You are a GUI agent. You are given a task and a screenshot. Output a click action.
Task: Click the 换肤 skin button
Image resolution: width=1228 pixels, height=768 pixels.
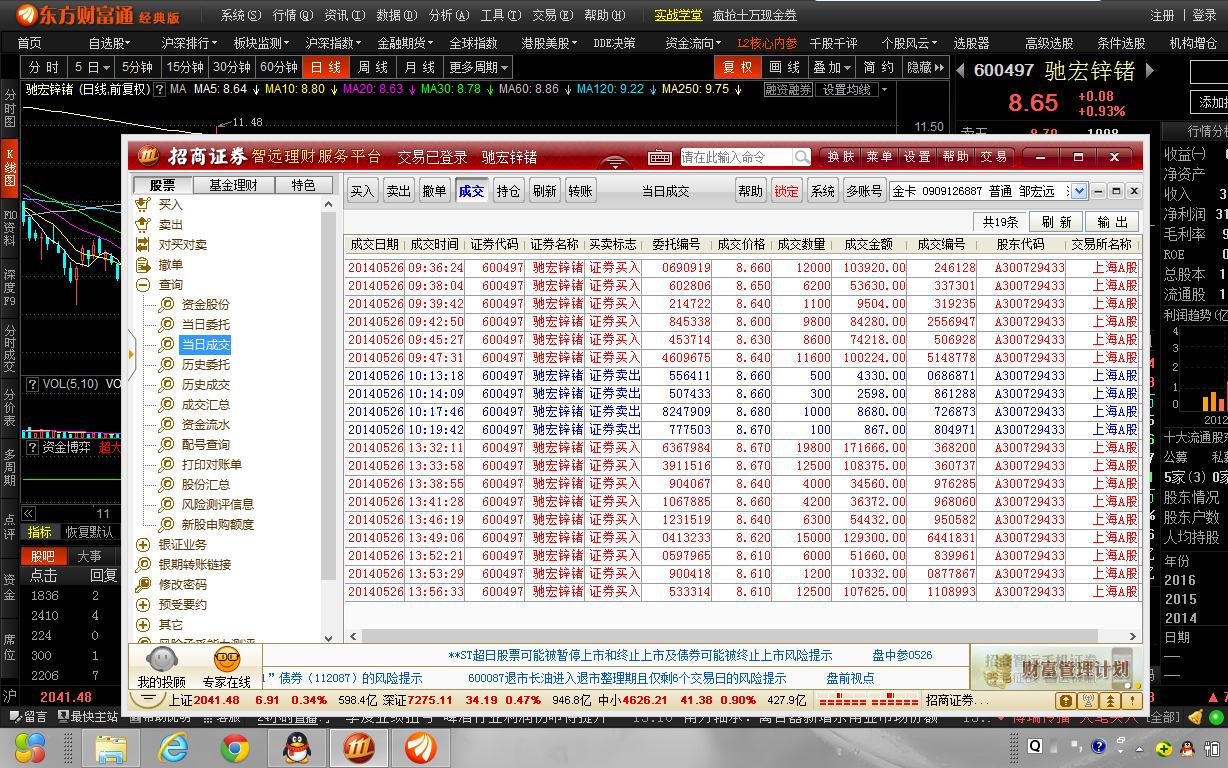coord(839,157)
